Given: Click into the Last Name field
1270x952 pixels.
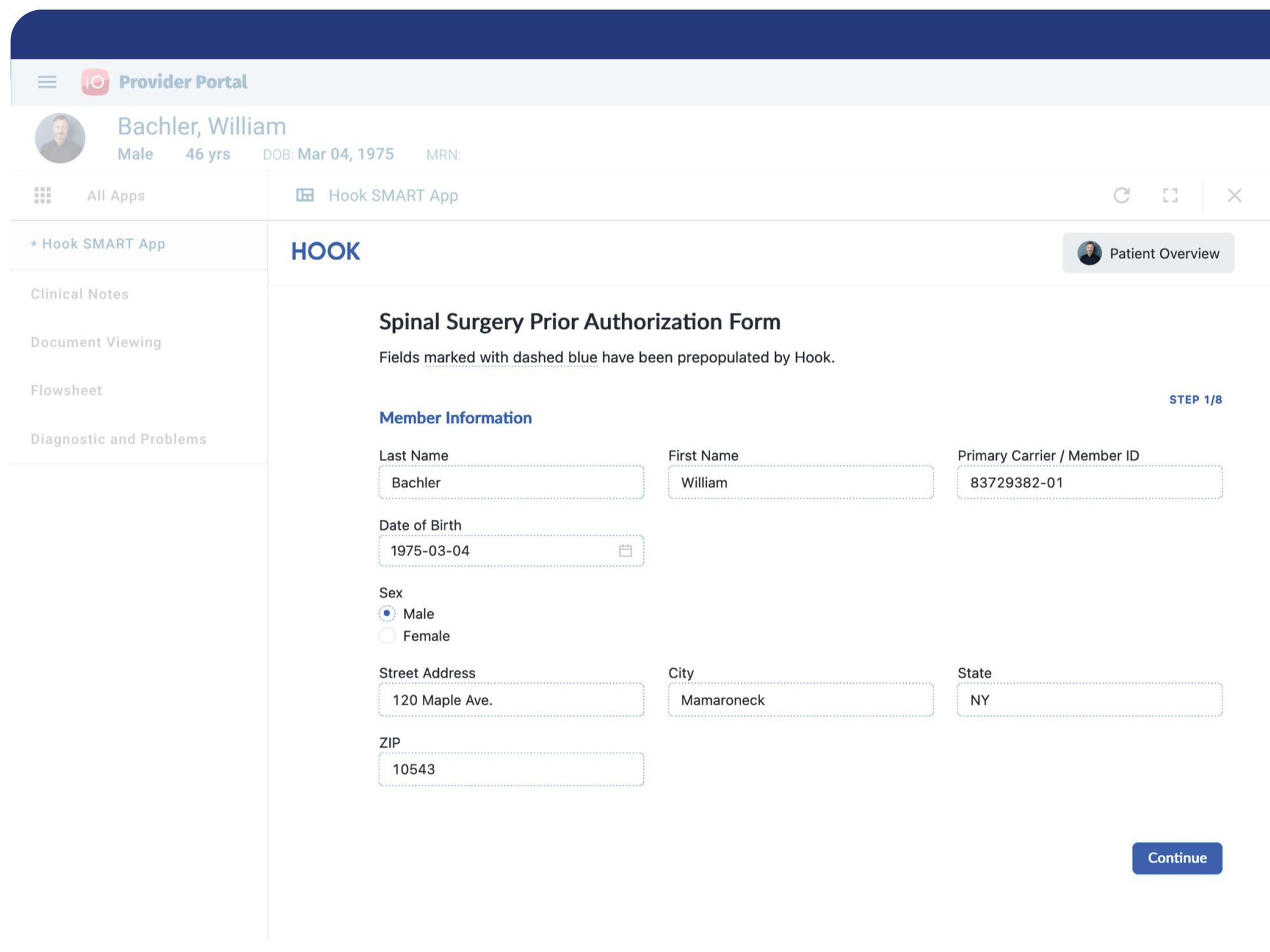Looking at the screenshot, I should click(x=511, y=483).
